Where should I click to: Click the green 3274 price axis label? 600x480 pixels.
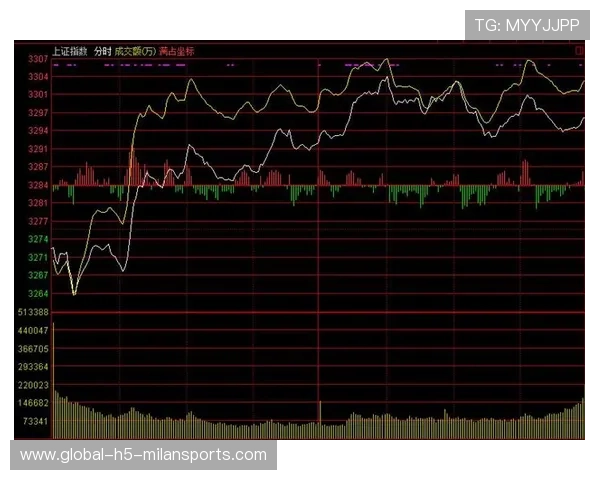38,239
